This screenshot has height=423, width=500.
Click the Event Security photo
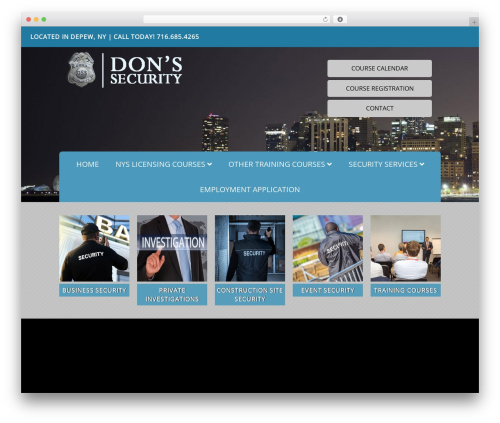coord(328,248)
